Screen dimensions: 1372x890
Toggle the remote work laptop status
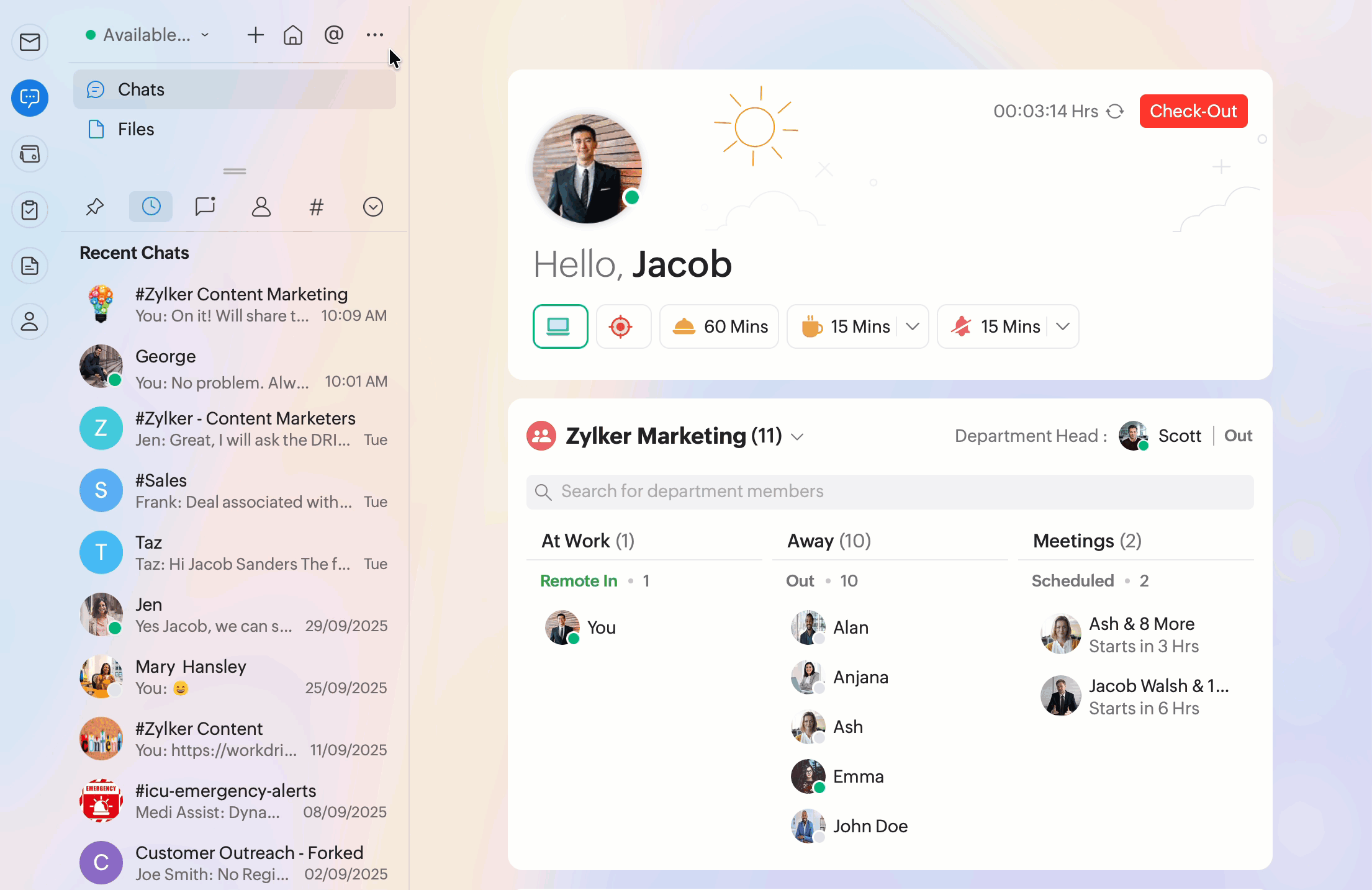click(560, 326)
